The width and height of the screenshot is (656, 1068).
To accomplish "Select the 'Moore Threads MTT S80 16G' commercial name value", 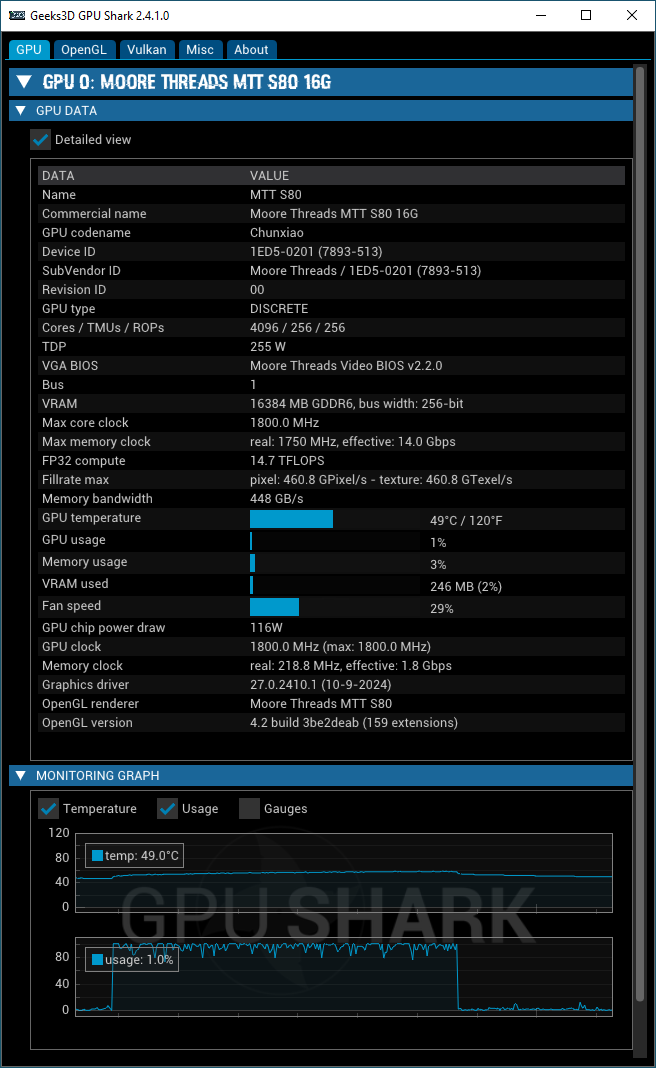I will click(x=334, y=214).
